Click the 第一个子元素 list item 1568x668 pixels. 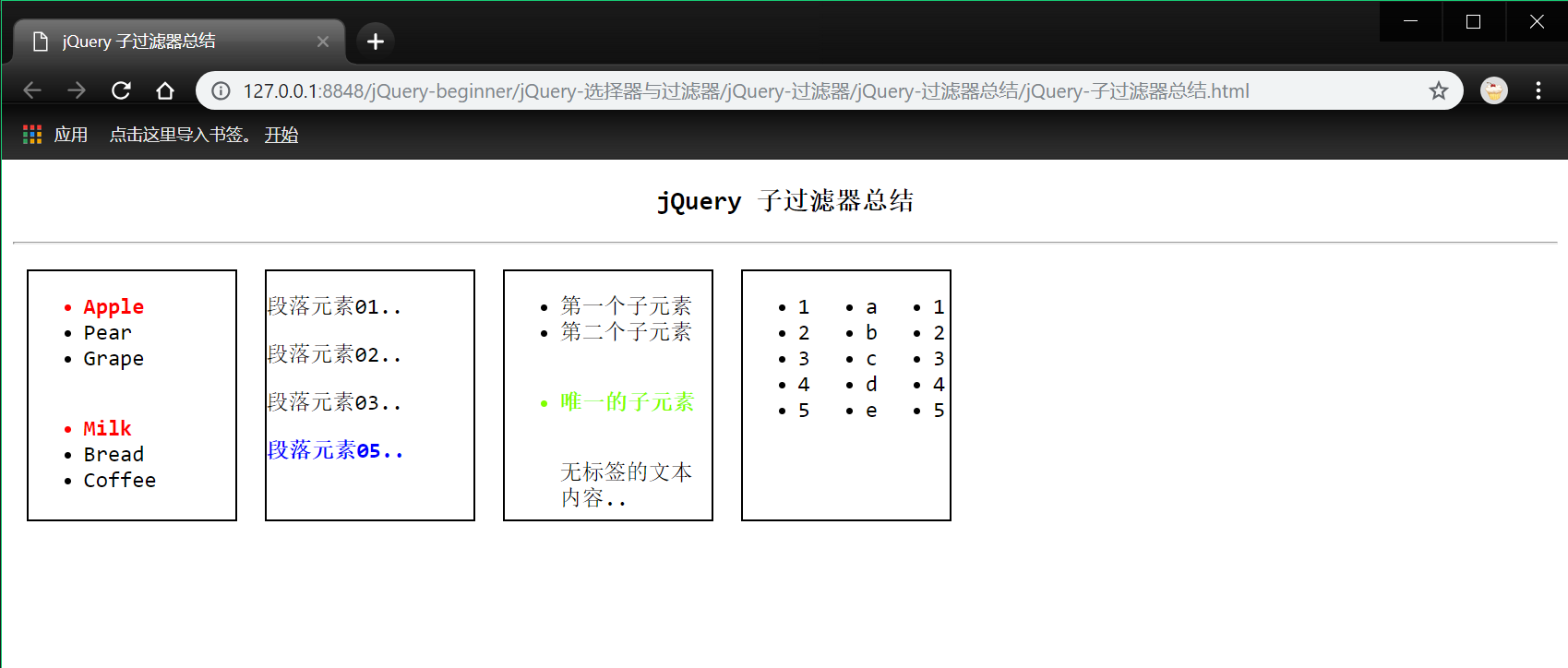tap(626, 305)
